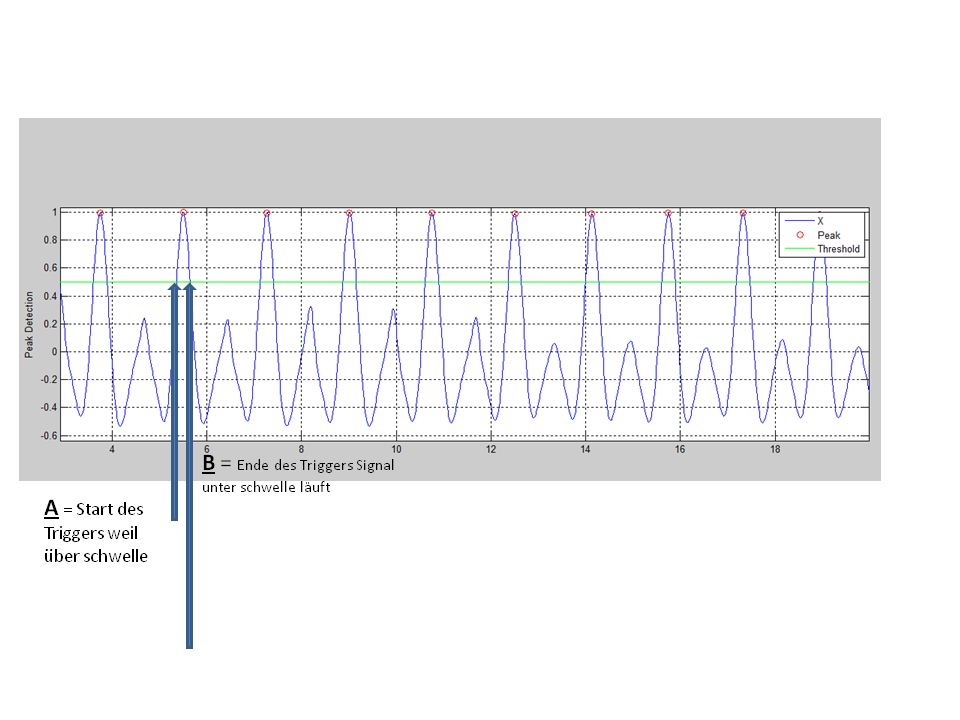Click the first red peak marker
The width and height of the screenshot is (960, 720).
(100, 213)
